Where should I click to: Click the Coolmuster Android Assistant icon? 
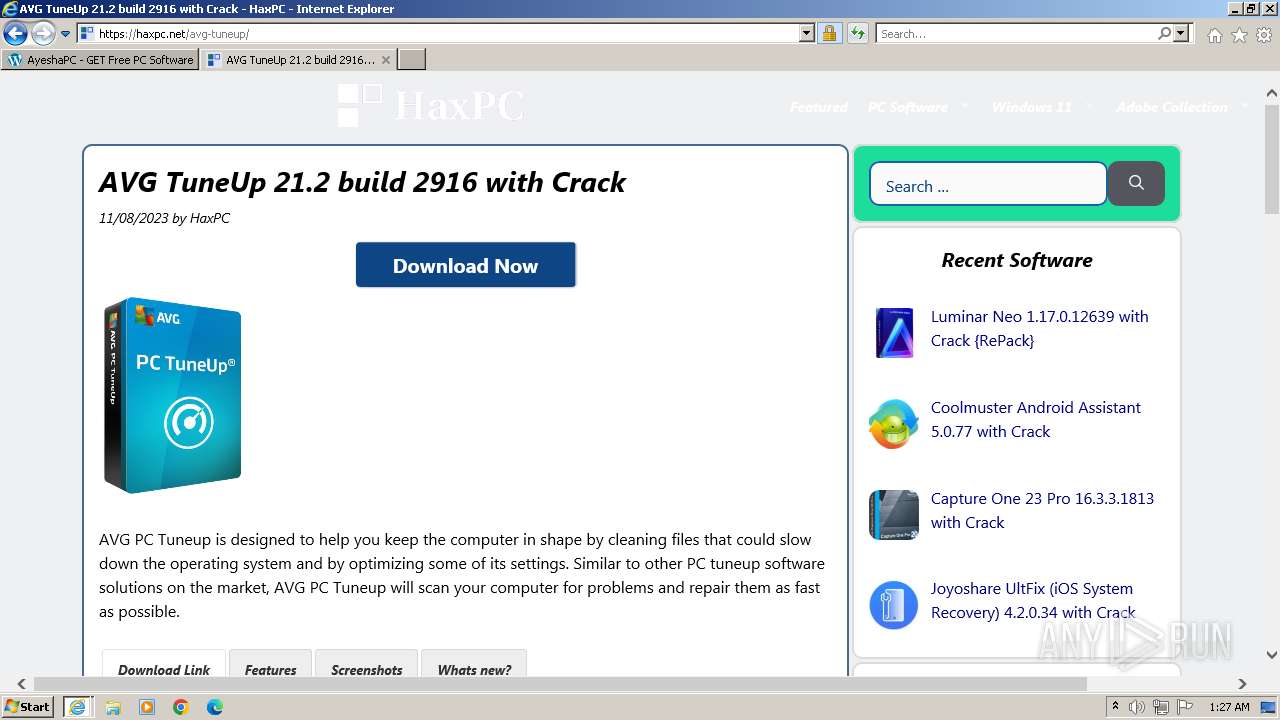coord(893,424)
